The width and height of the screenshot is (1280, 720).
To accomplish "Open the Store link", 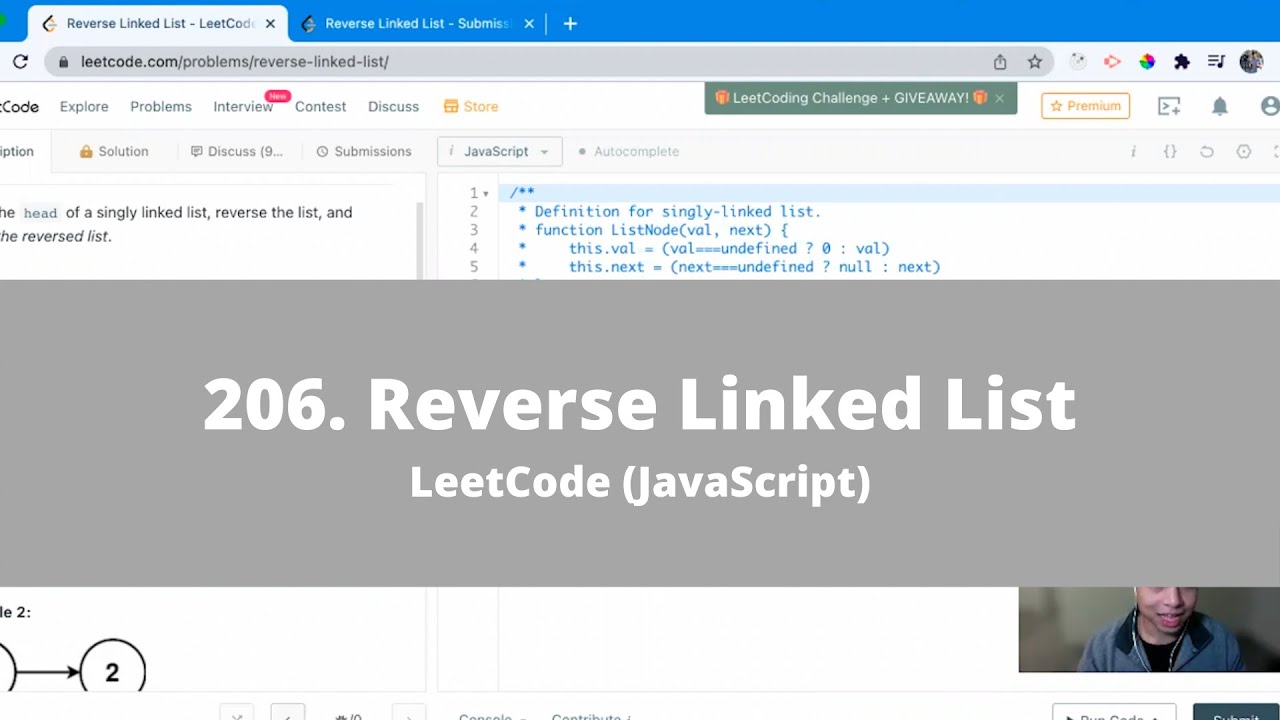I will 471,106.
